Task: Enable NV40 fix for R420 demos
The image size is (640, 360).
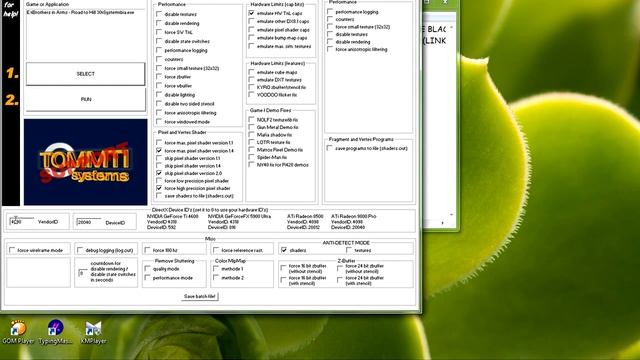Action: point(251,165)
